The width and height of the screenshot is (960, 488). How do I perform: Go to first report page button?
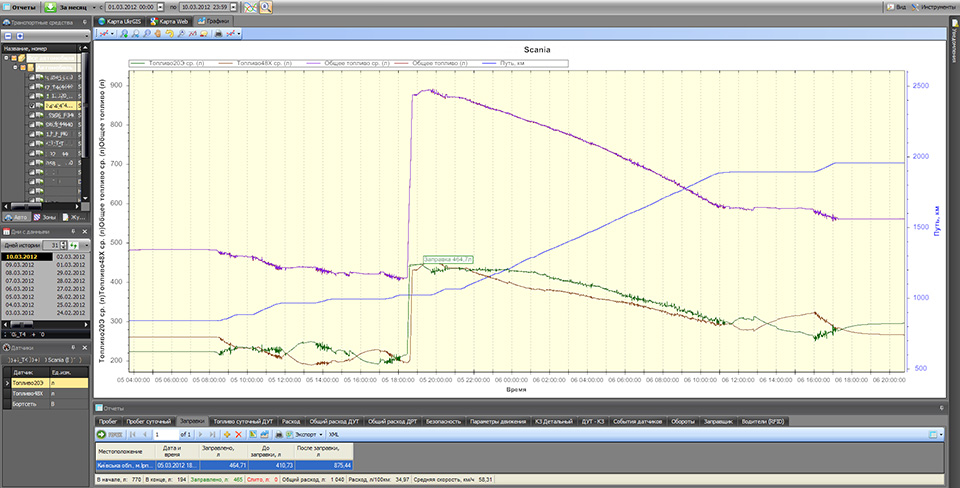[133, 434]
